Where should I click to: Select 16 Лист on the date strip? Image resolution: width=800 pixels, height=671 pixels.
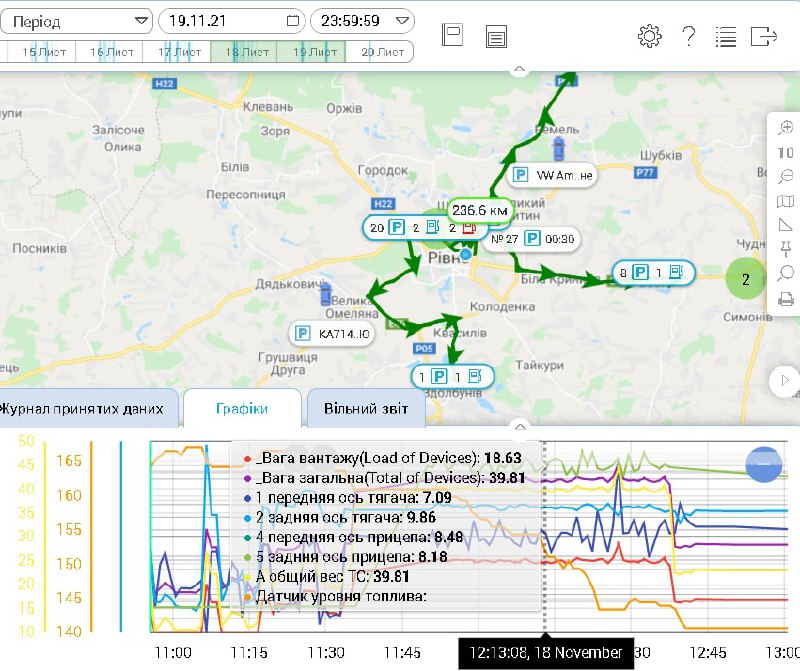pyautogui.click(x=111, y=52)
